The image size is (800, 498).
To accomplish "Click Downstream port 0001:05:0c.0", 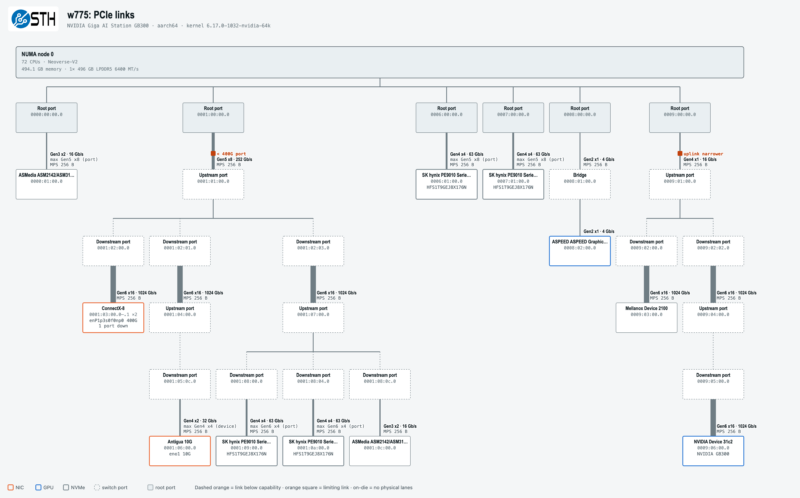I will pyautogui.click(x=180, y=384).
